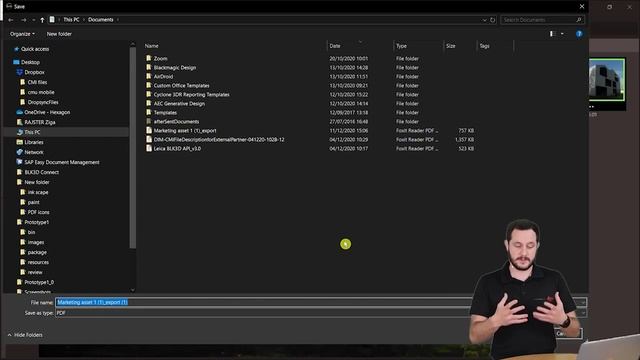Go up one folder level
The image size is (640, 360).
[42, 20]
